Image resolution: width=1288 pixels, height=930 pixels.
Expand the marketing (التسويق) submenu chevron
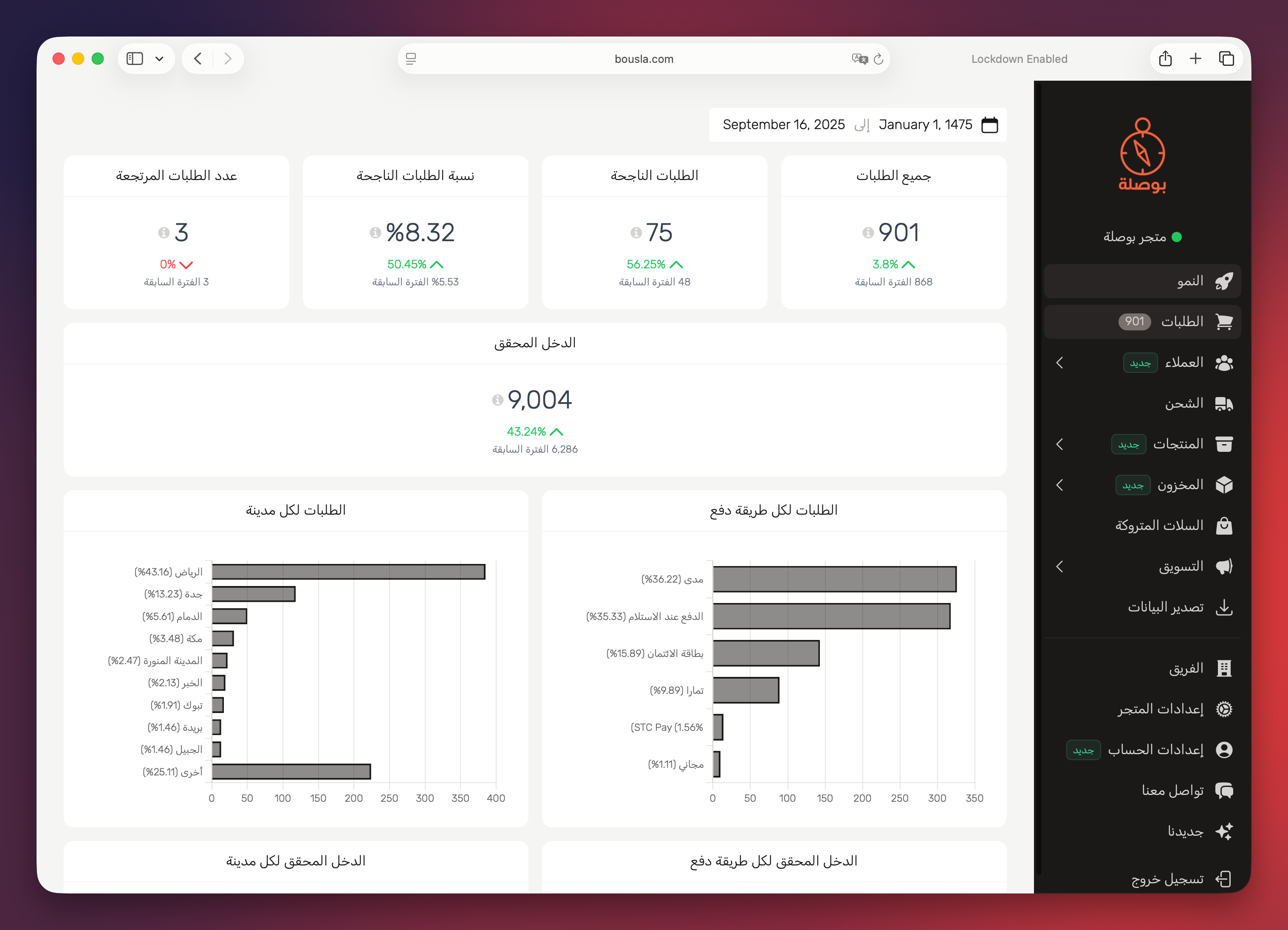tap(1060, 566)
